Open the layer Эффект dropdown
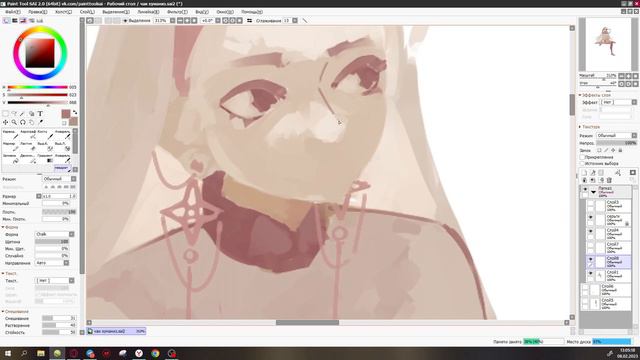640x360 pixels. (x=618, y=102)
